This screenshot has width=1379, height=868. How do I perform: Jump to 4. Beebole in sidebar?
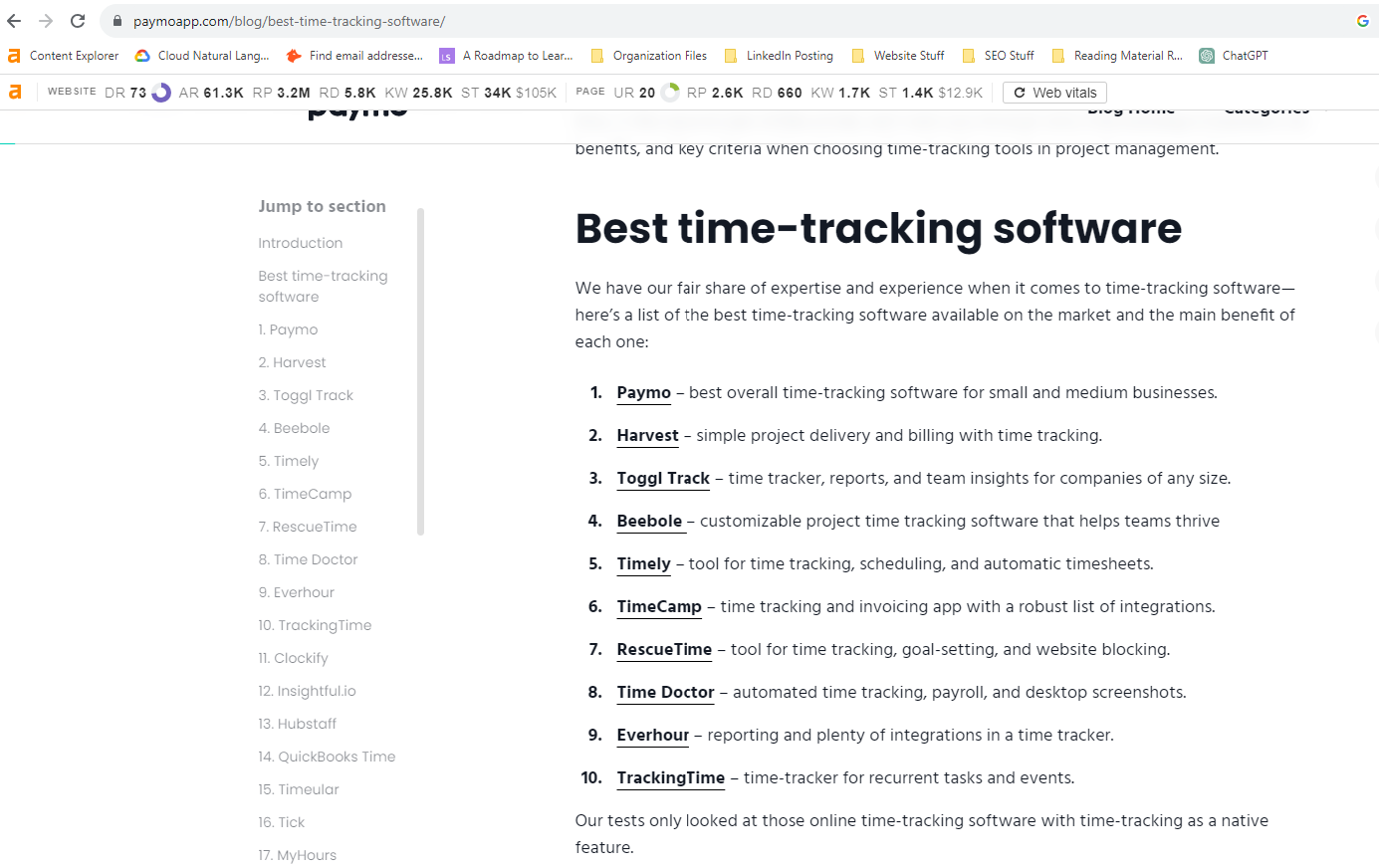point(294,428)
